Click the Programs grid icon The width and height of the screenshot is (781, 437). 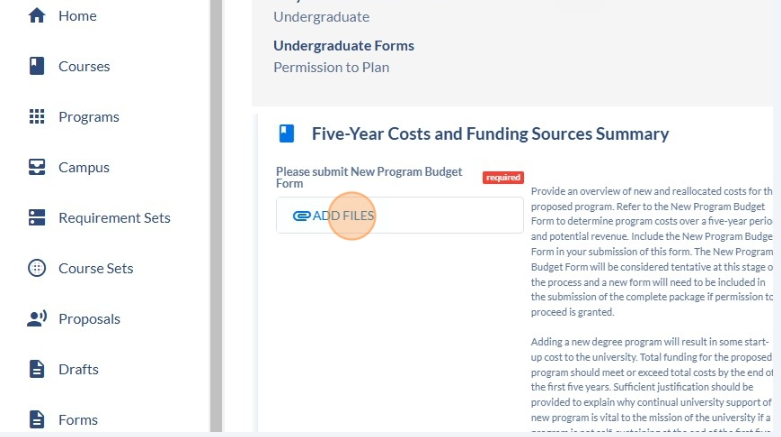click(37, 117)
